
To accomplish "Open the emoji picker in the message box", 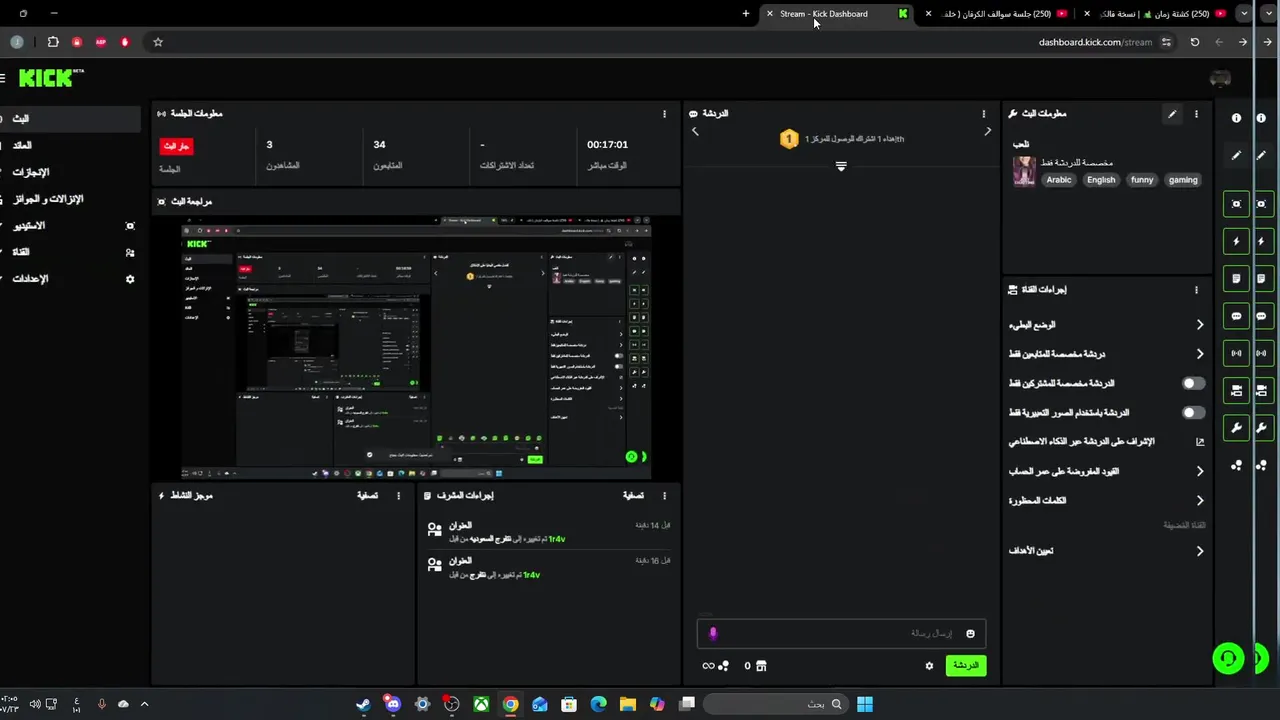I will click(x=970, y=633).
